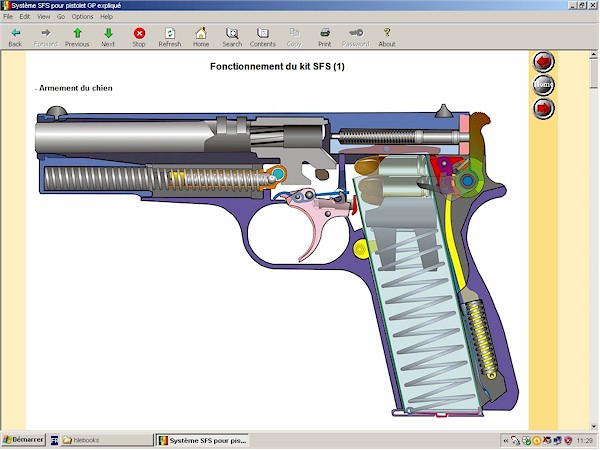Viewport: 600px width, 450px height.
Task: Click the orange circular tray icon
Action: tap(537, 441)
